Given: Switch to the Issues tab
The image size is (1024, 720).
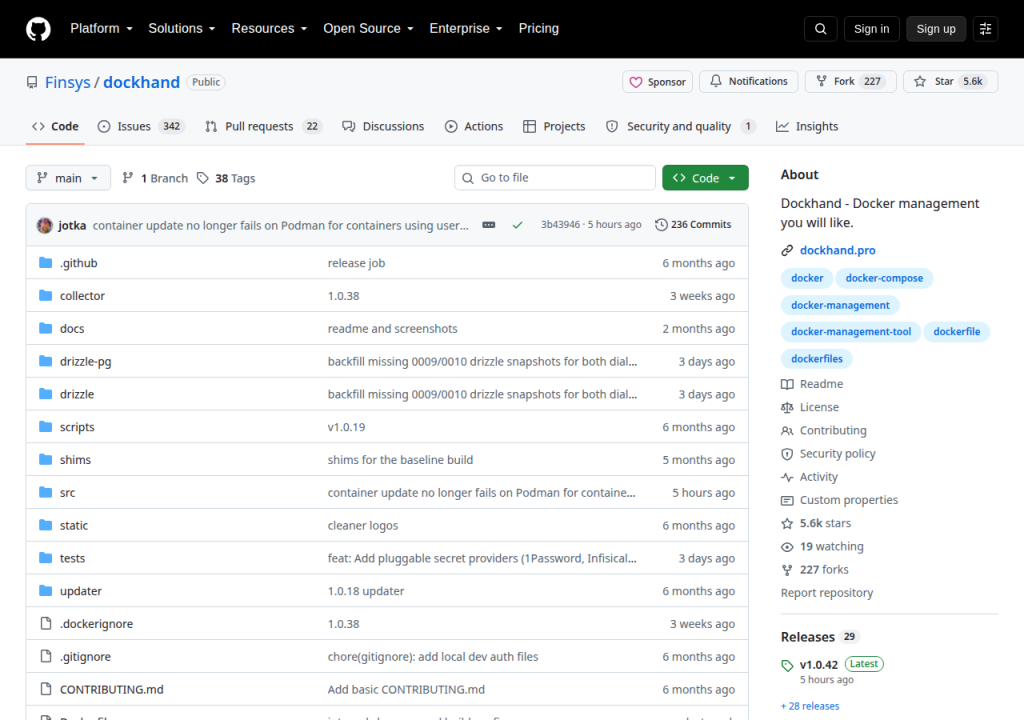Looking at the screenshot, I should point(141,126).
